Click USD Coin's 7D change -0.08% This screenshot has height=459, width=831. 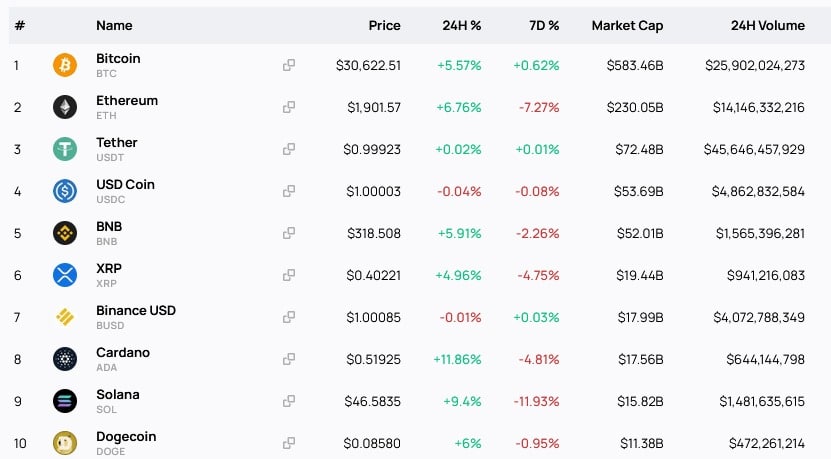537,191
